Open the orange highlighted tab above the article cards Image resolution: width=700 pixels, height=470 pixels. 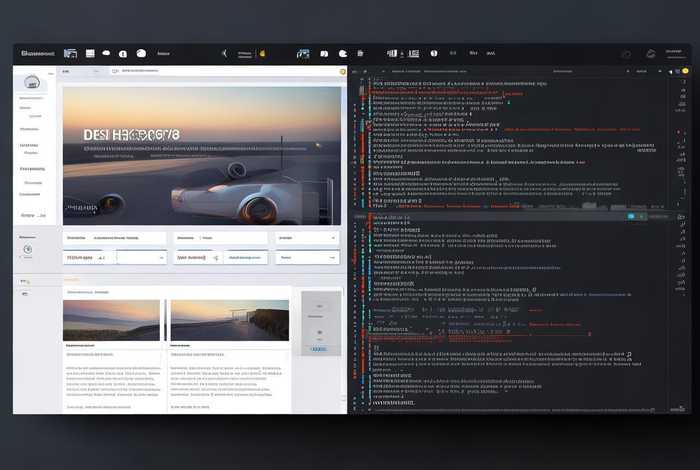tap(72, 281)
